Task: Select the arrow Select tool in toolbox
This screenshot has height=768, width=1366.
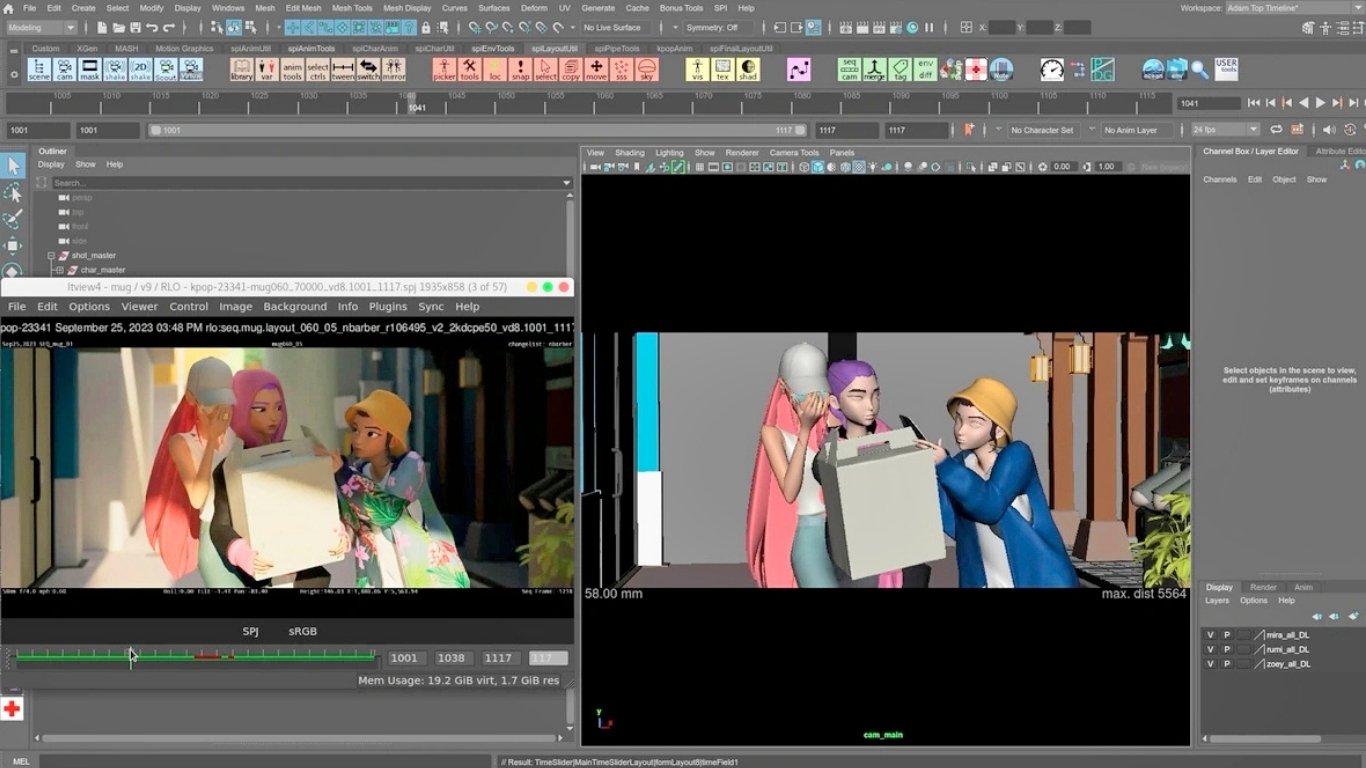Action: click(13, 165)
